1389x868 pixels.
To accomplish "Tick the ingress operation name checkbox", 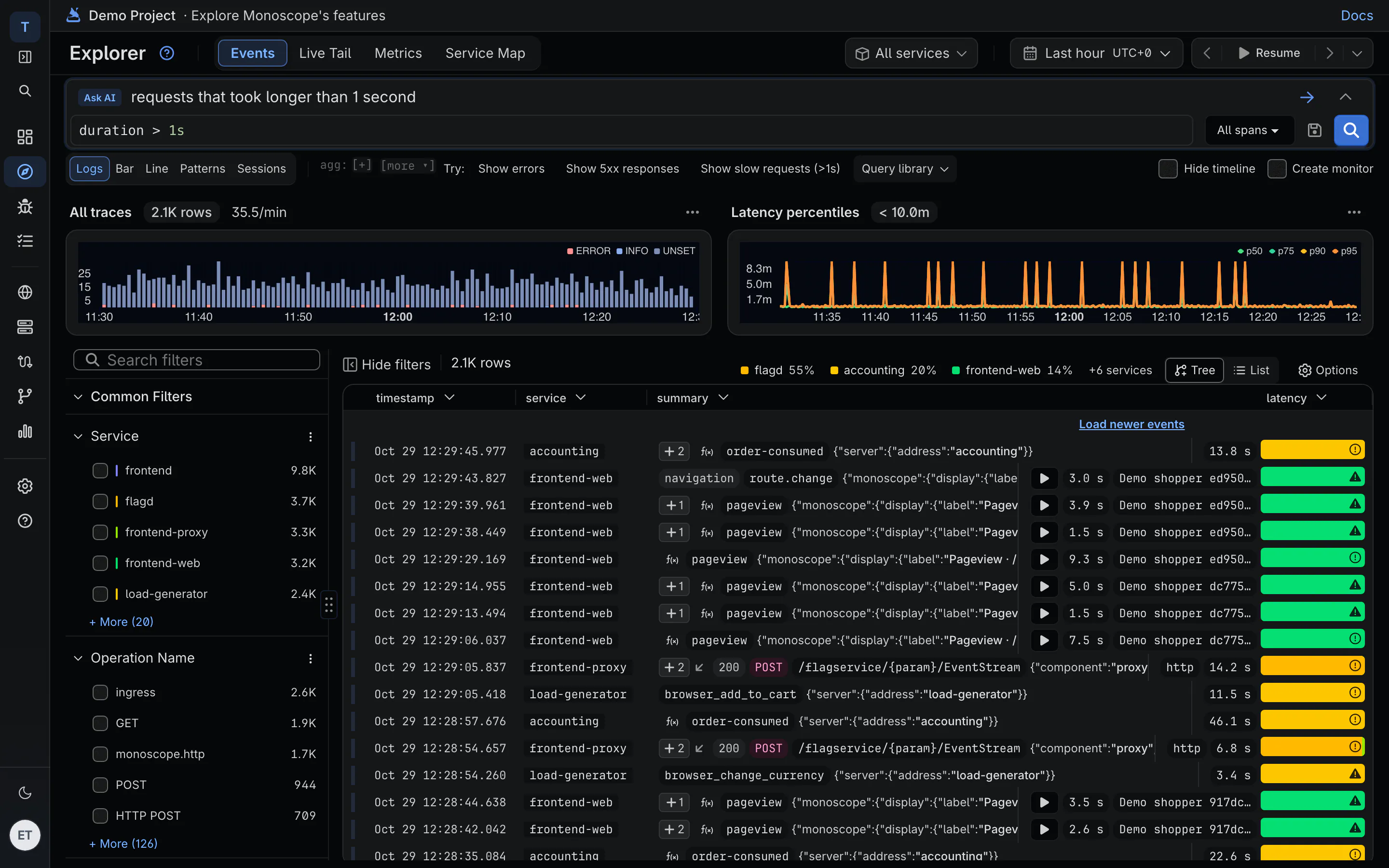I will (x=100, y=692).
